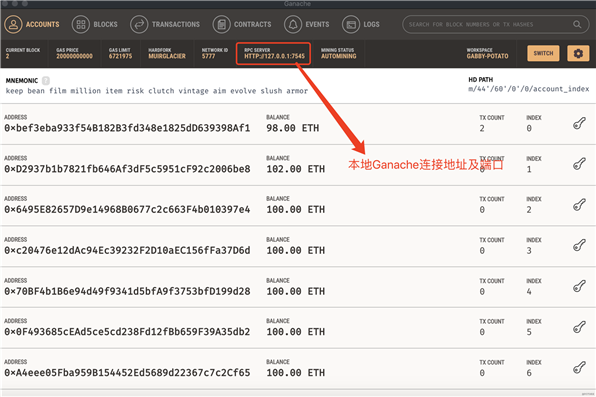Click the current block number 2

[x=7, y=56]
